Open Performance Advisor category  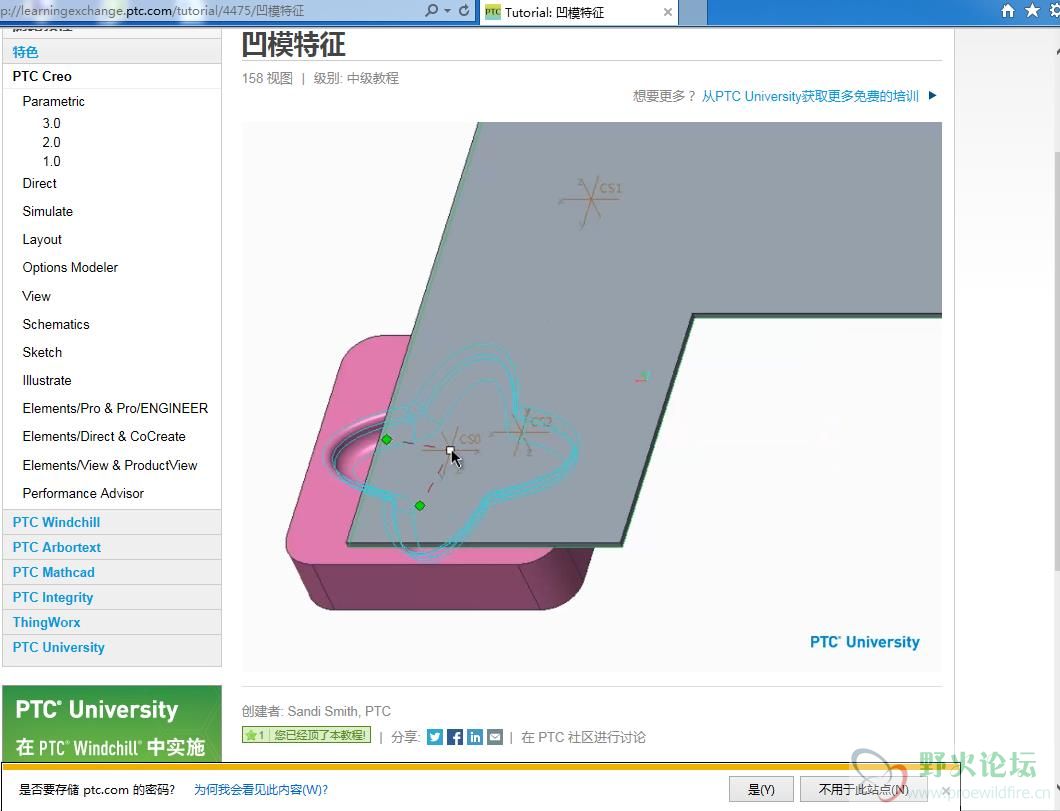(83, 493)
